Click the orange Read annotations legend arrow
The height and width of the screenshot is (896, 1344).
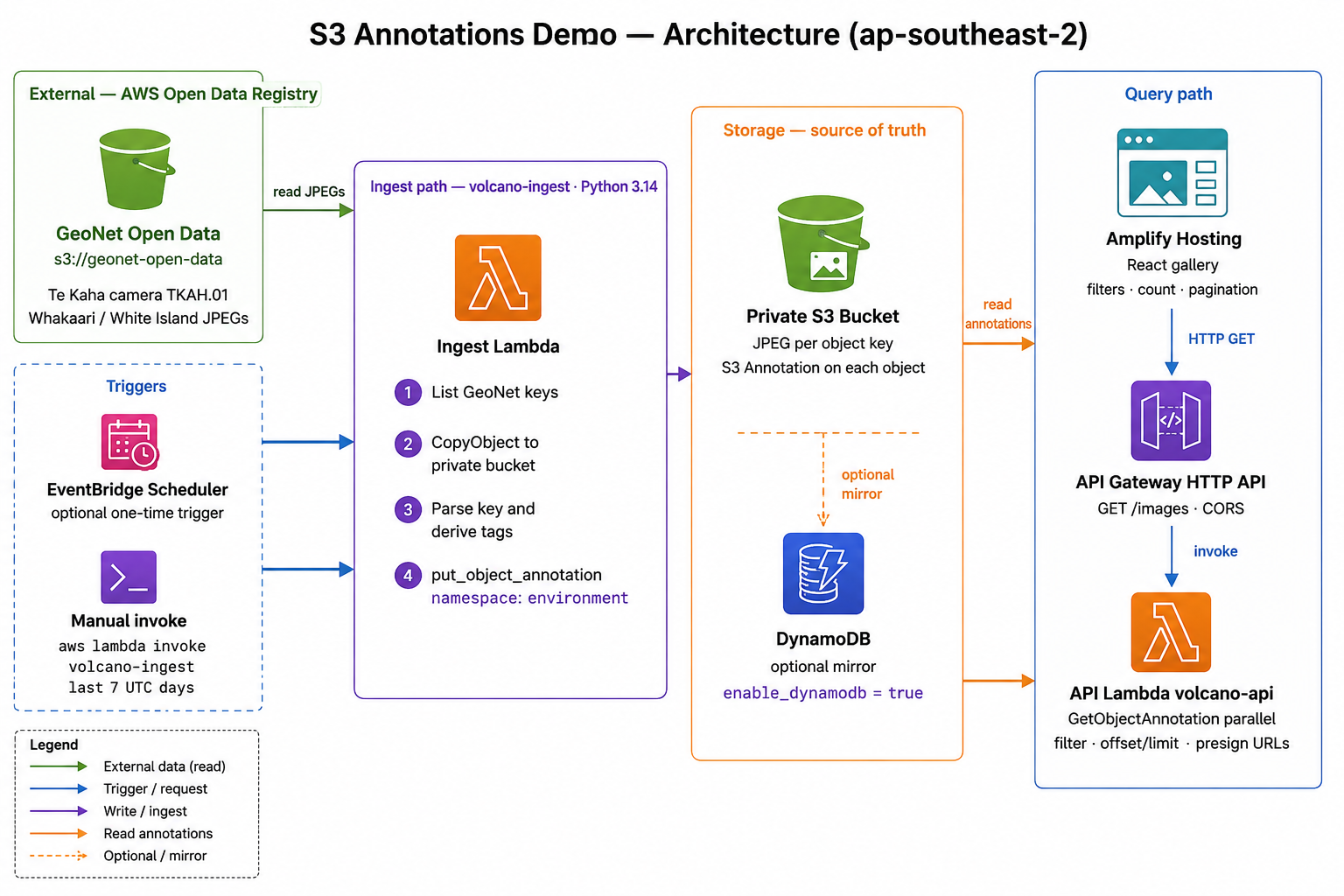(59, 834)
